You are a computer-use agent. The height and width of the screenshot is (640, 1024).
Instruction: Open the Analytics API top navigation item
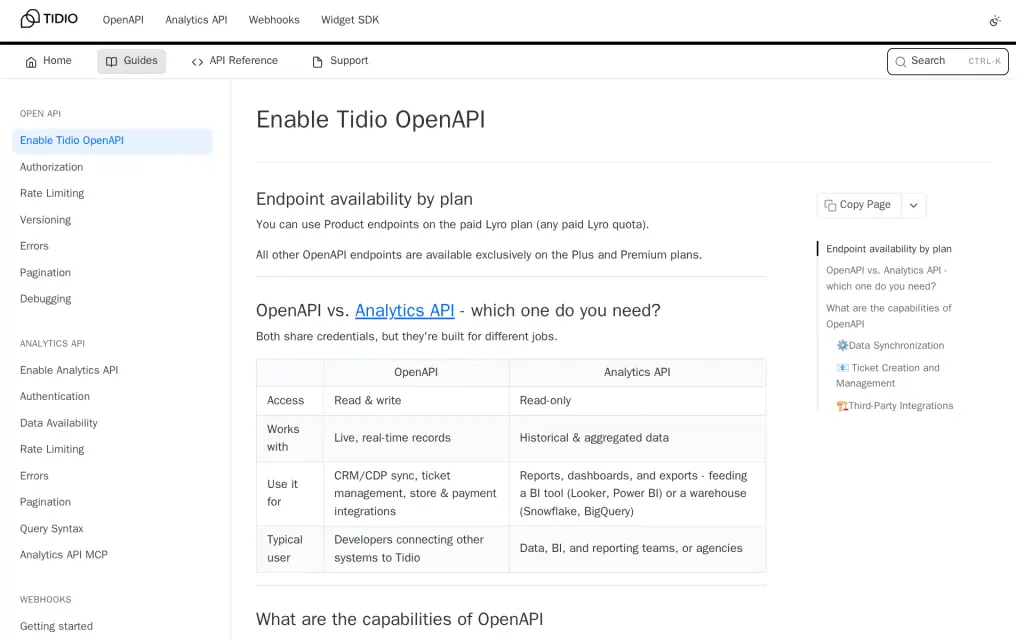[196, 20]
